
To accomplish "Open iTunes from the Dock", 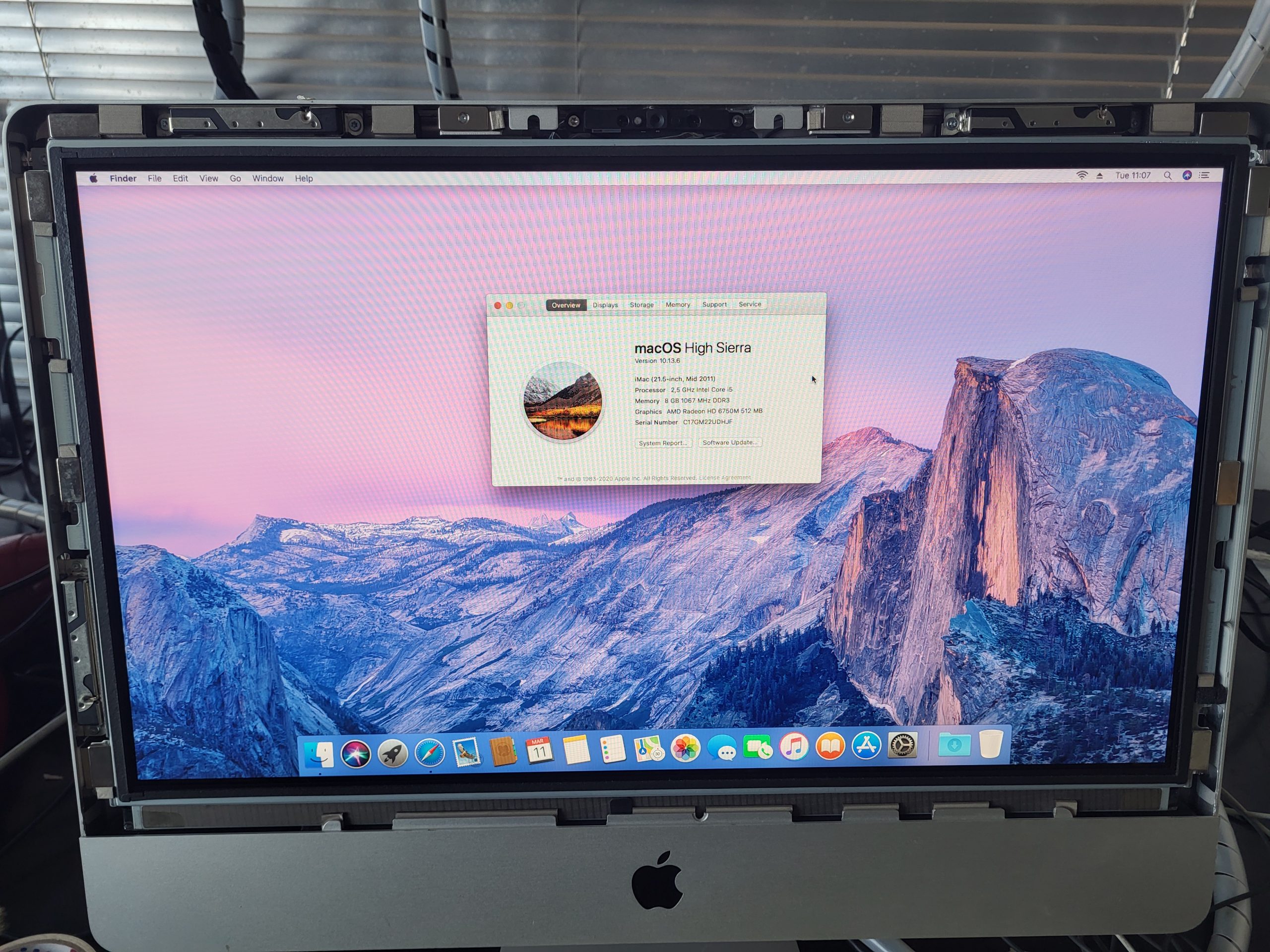I will pyautogui.click(x=794, y=747).
